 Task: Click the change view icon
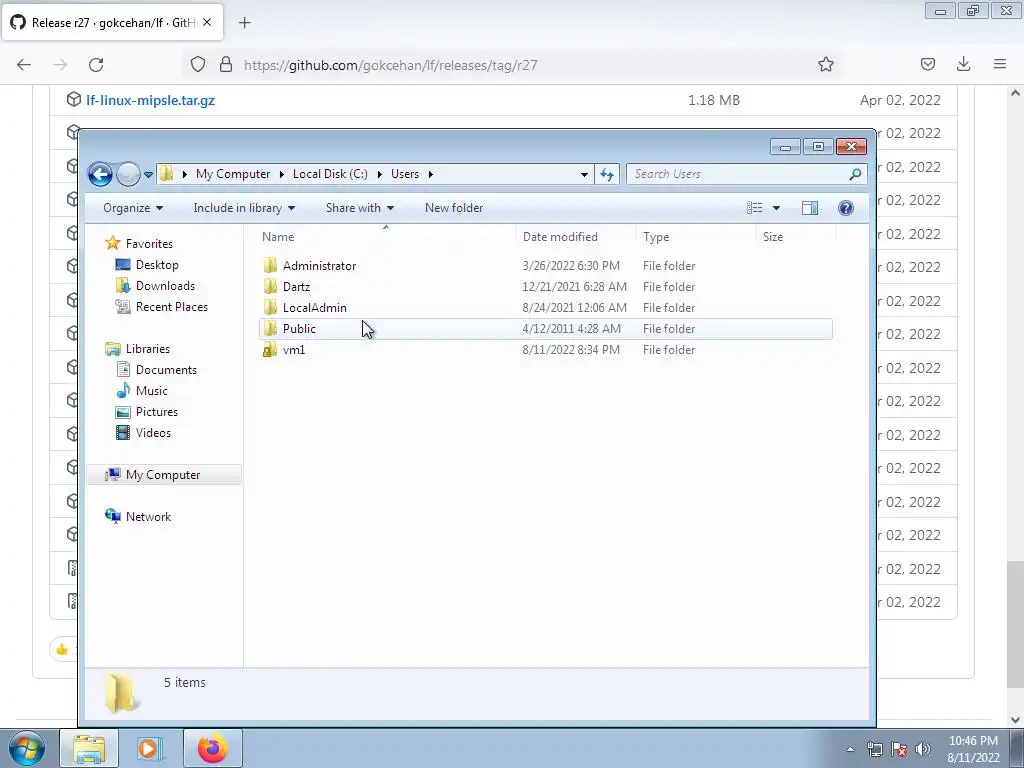(x=754, y=208)
